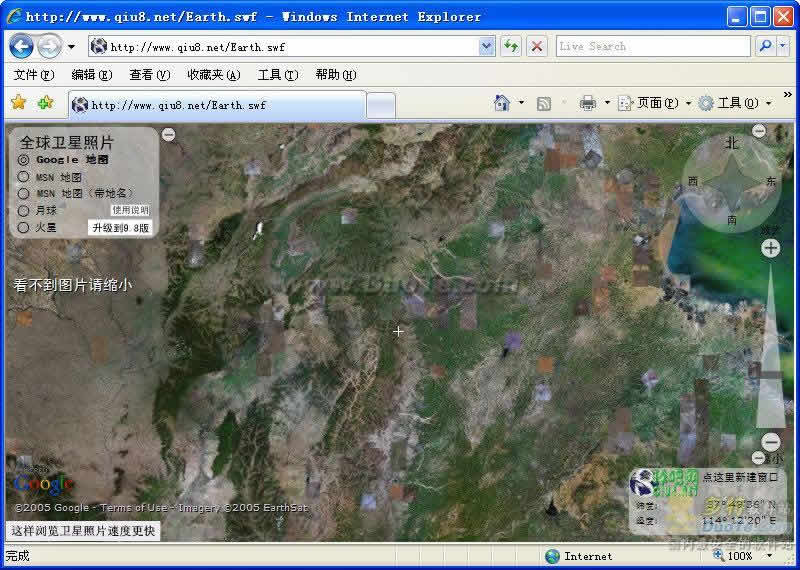Click 这样浏览卫星照片速度更快 link

click(83, 531)
